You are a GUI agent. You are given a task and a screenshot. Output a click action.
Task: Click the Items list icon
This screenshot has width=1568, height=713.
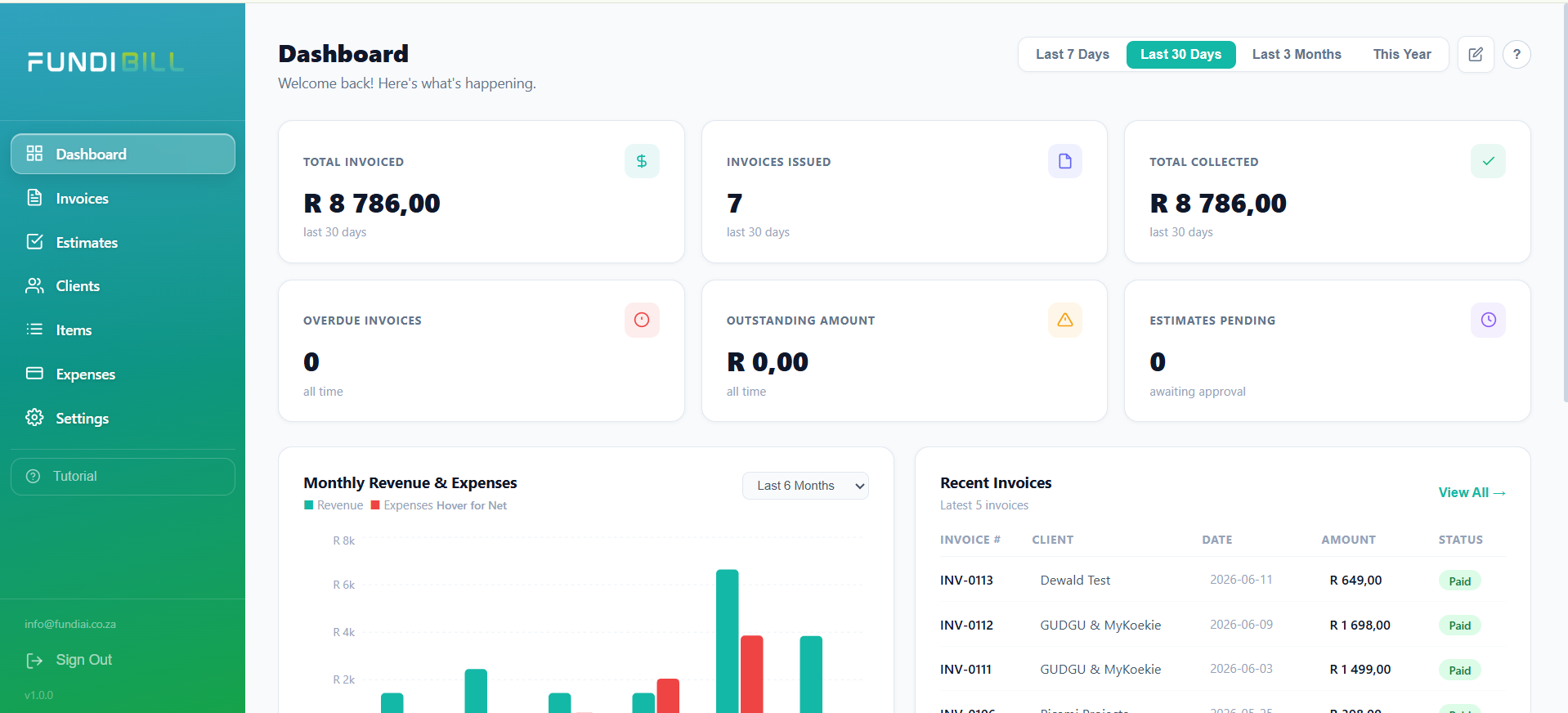click(x=34, y=329)
